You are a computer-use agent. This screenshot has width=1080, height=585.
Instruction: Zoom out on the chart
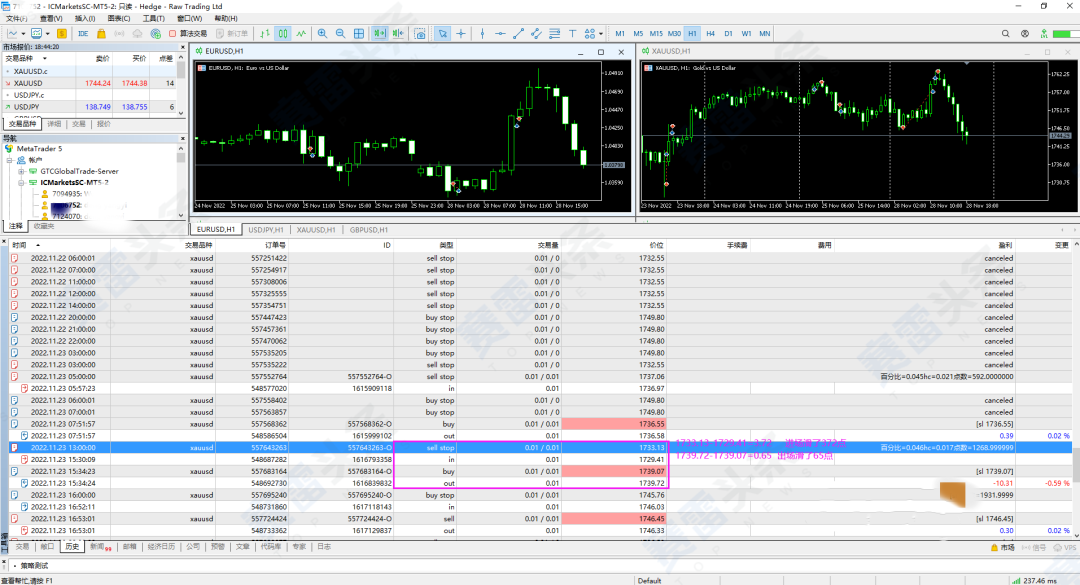pos(340,33)
